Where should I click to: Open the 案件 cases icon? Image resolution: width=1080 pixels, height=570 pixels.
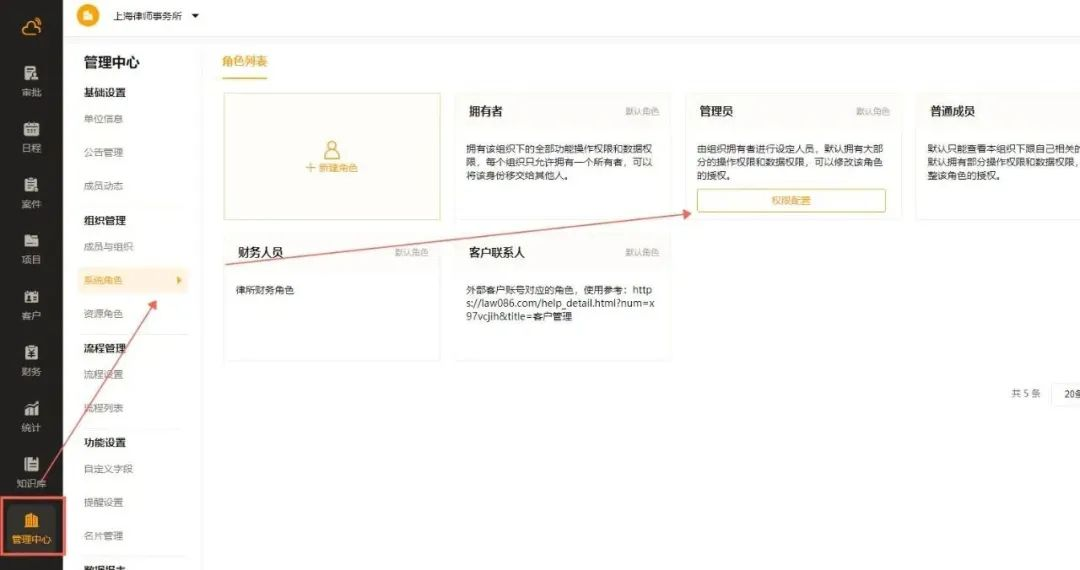(31, 191)
